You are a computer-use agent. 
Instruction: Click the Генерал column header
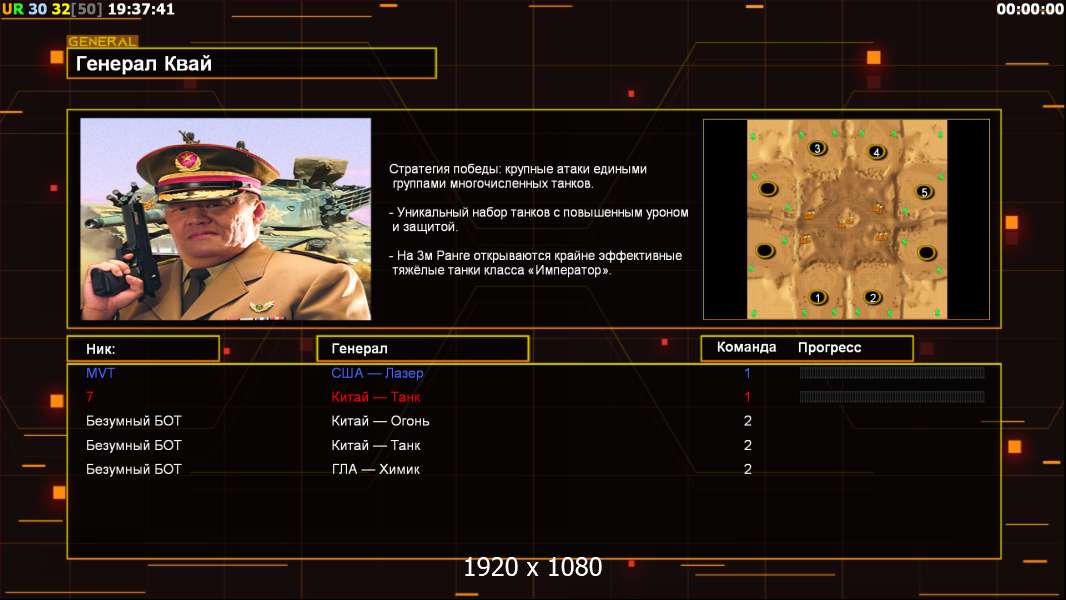423,349
